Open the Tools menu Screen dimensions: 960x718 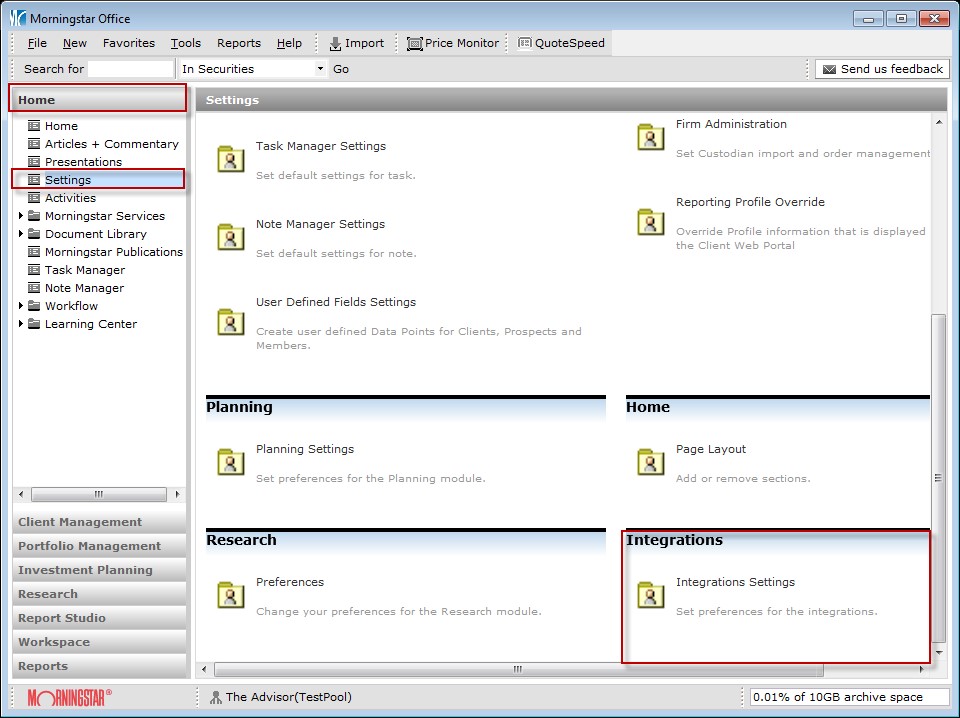pos(185,43)
